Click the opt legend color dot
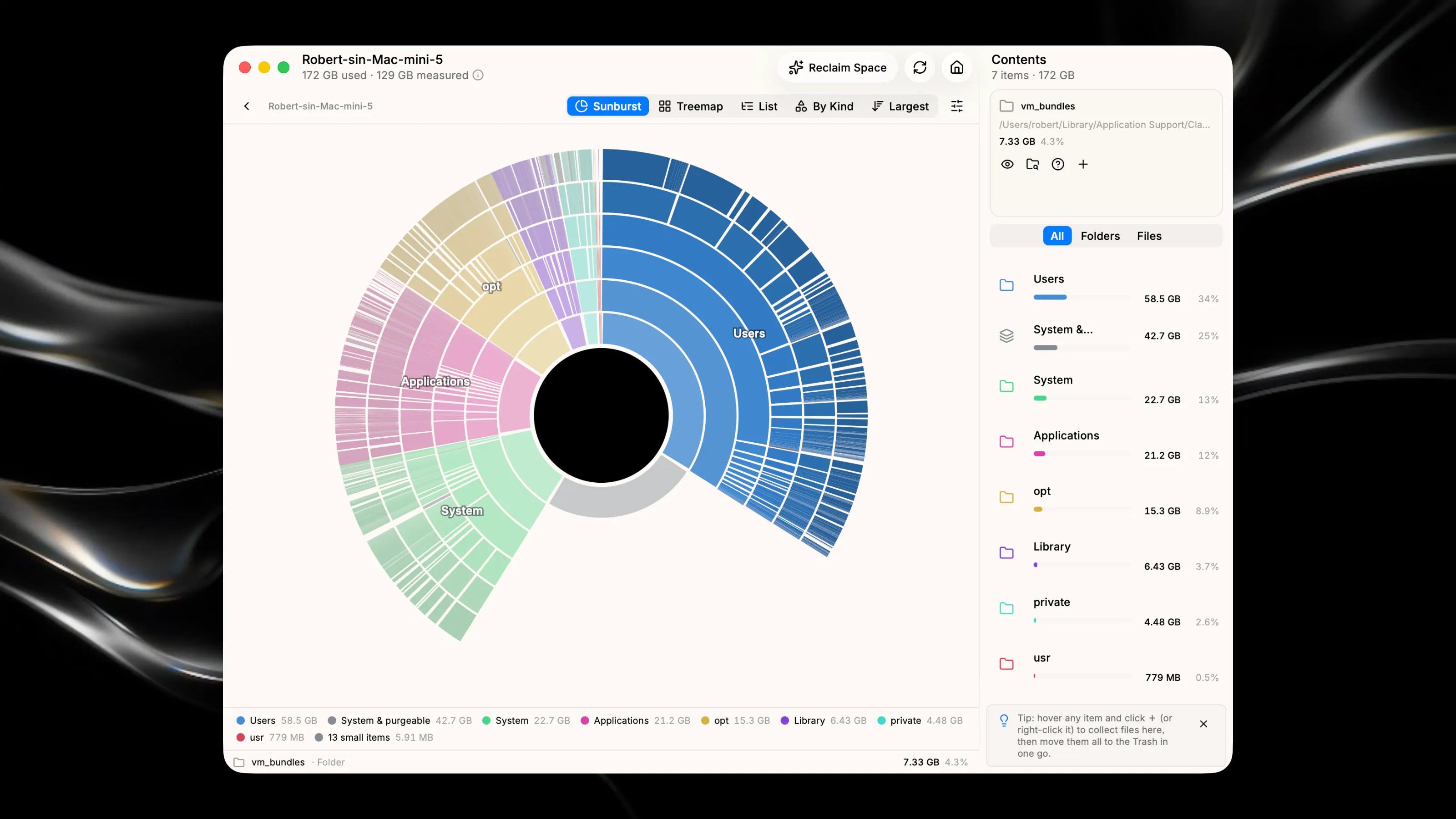The height and width of the screenshot is (819, 1456). tap(705, 721)
